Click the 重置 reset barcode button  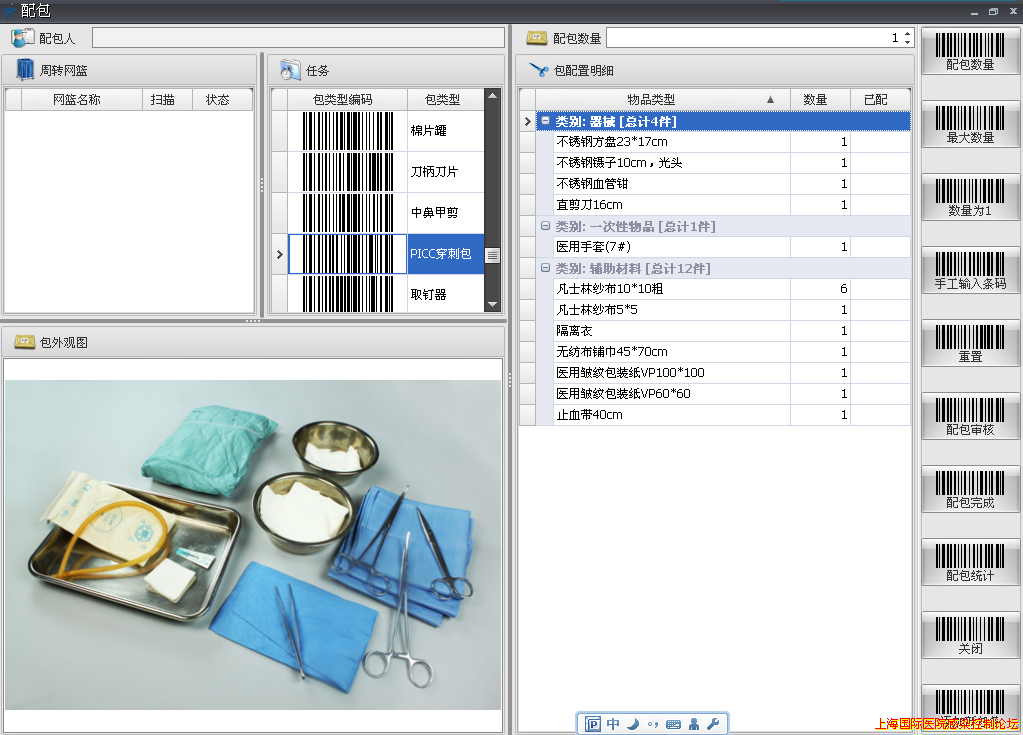(x=970, y=343)
